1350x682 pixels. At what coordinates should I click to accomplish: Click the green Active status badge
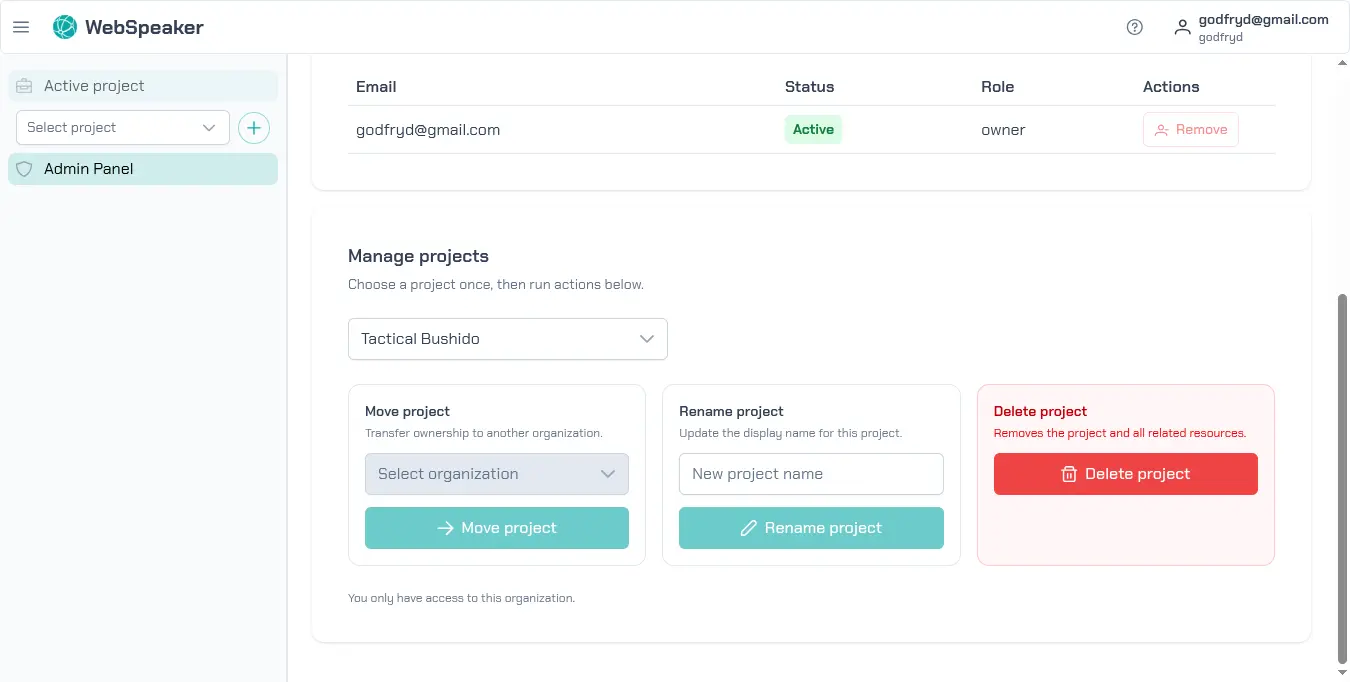pos(813,130)
